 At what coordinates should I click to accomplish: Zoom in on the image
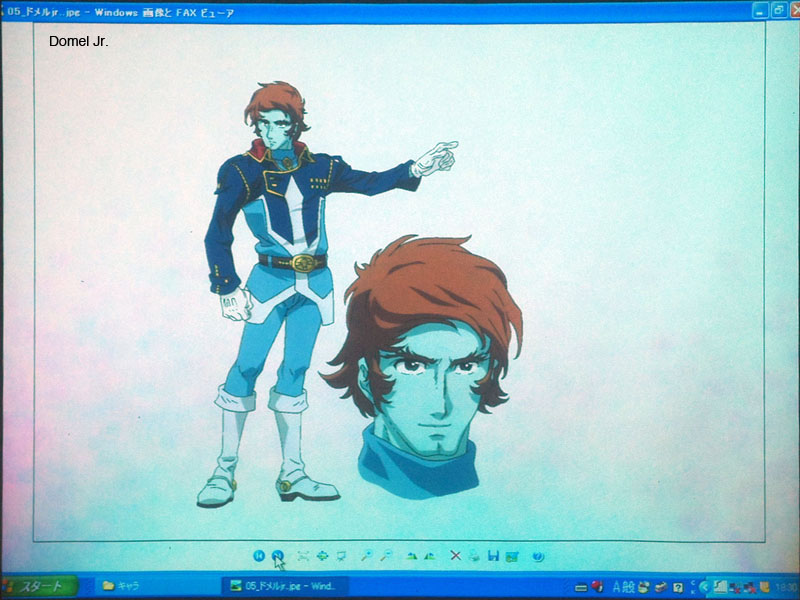click(366, 556)
